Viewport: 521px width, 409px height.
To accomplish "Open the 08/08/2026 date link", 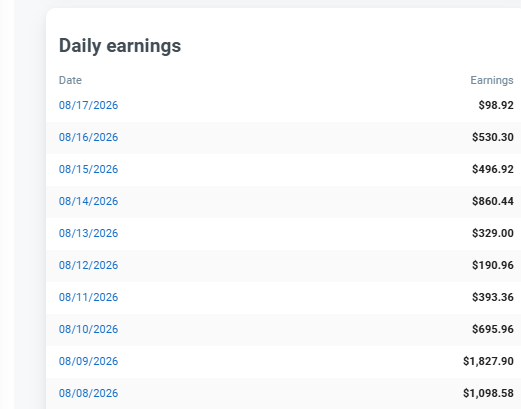I will click(88, 393).
